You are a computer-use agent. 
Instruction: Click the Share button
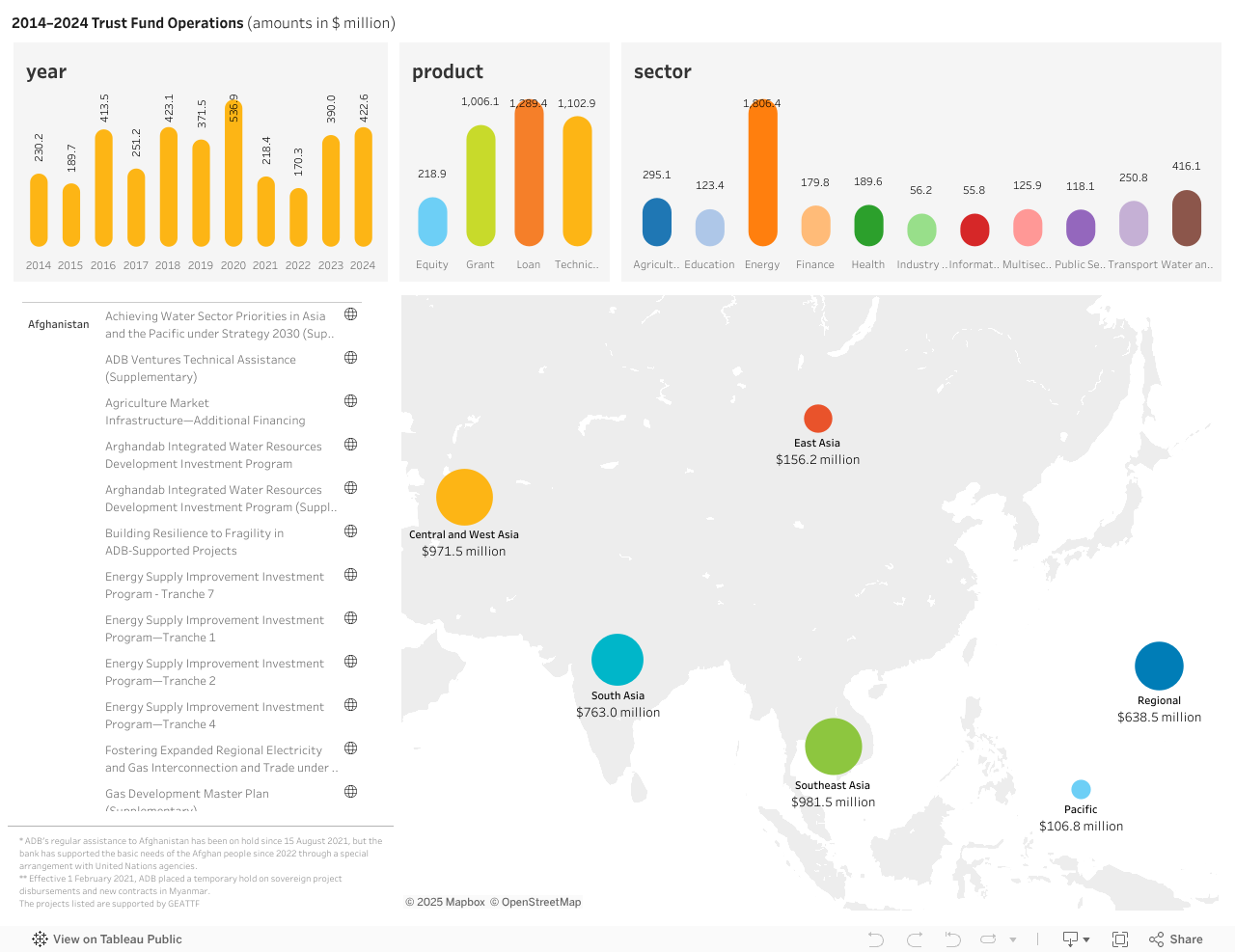click(x=1176, y=939)
